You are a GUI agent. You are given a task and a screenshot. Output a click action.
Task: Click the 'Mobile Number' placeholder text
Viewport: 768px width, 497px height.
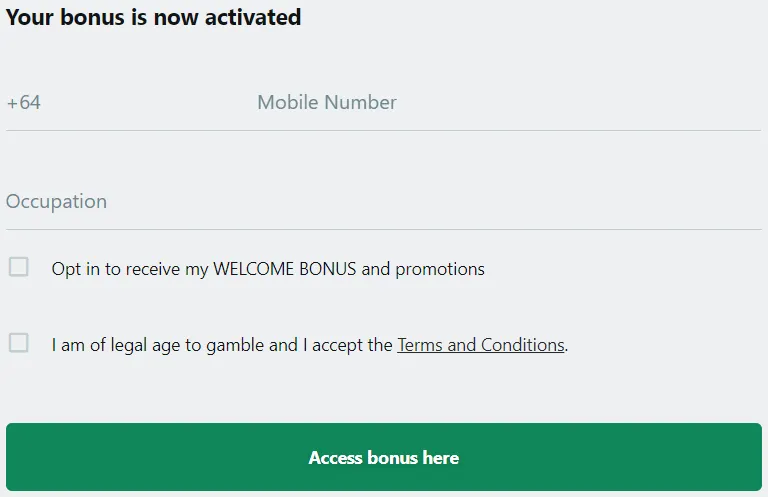point(327,102)
